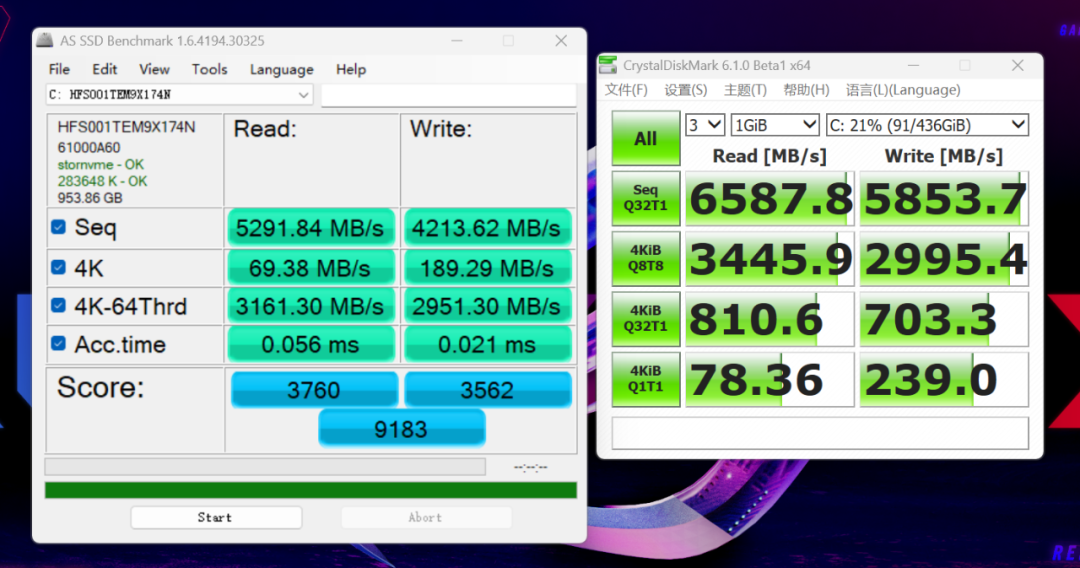Open the Help menu in AS SSD Benchmark
Viewport: 1080px width, 568px height.
351,69
